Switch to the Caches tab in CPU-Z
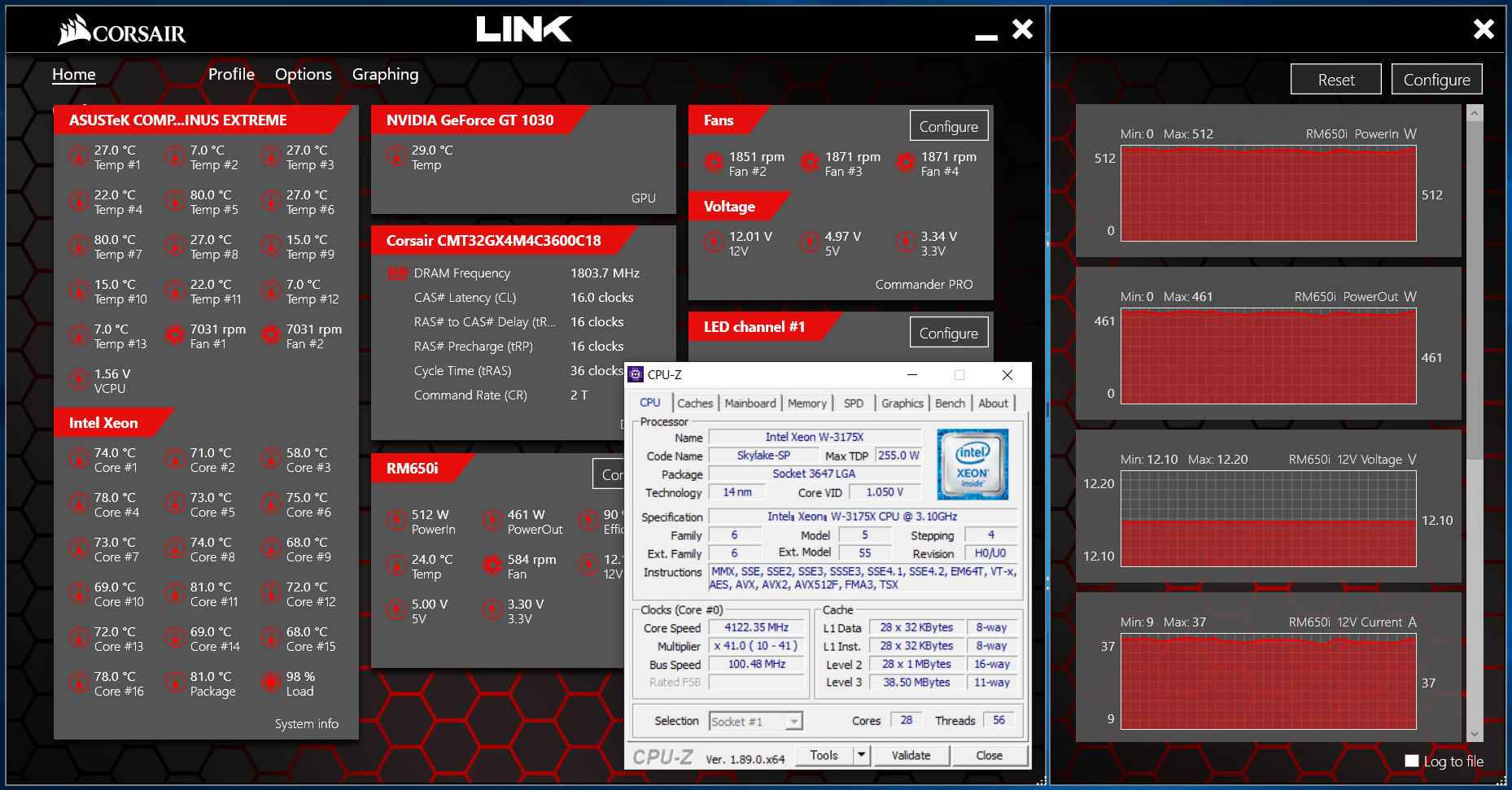Viewport: 1512px width, 790px height. pyautogui.click(x=695, y=403)
